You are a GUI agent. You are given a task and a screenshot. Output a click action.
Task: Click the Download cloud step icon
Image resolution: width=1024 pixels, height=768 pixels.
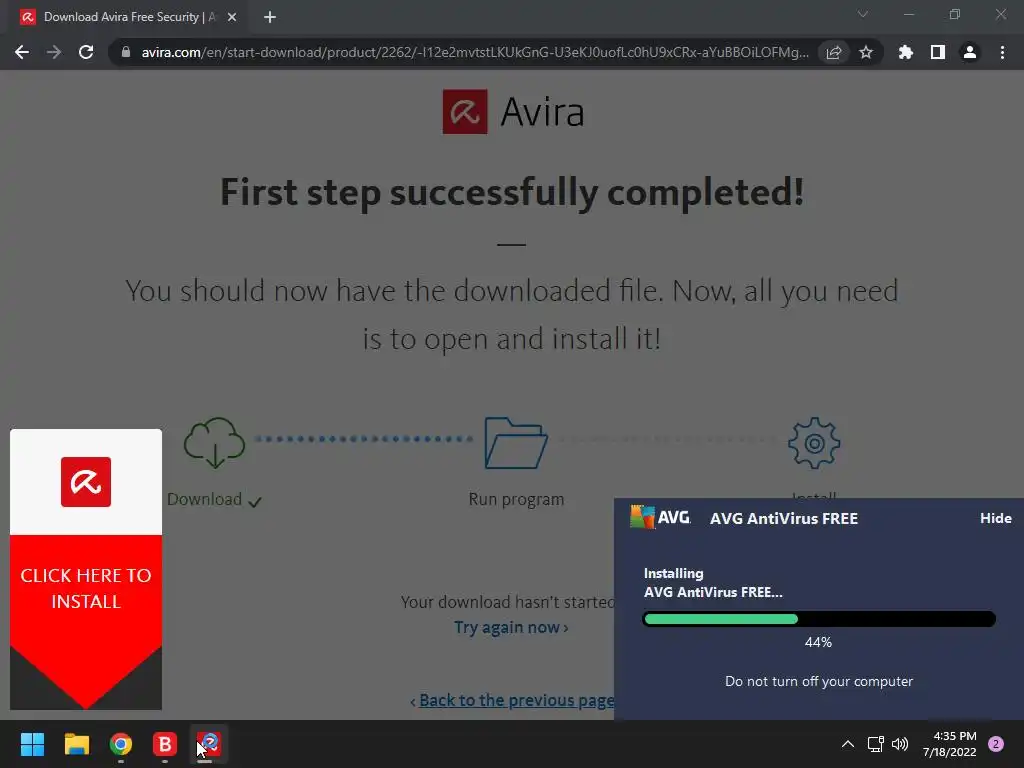(214, 443)
